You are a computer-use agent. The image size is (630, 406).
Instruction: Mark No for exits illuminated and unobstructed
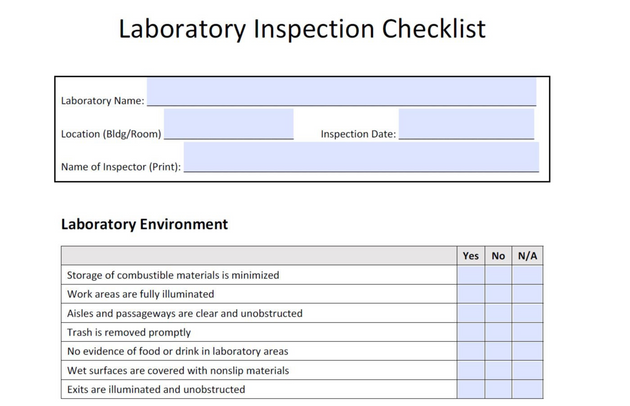(498, 389)
